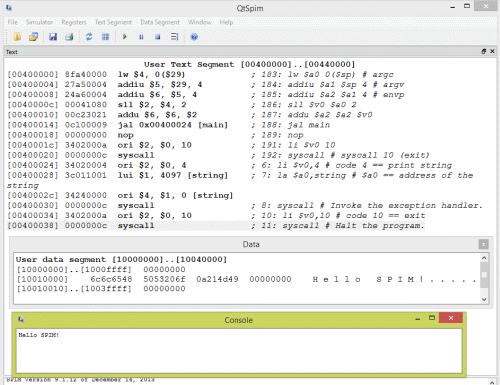Click the syscall line at [00400020]
The height and width of the screenshot is (385, 500).
[218, 155]
